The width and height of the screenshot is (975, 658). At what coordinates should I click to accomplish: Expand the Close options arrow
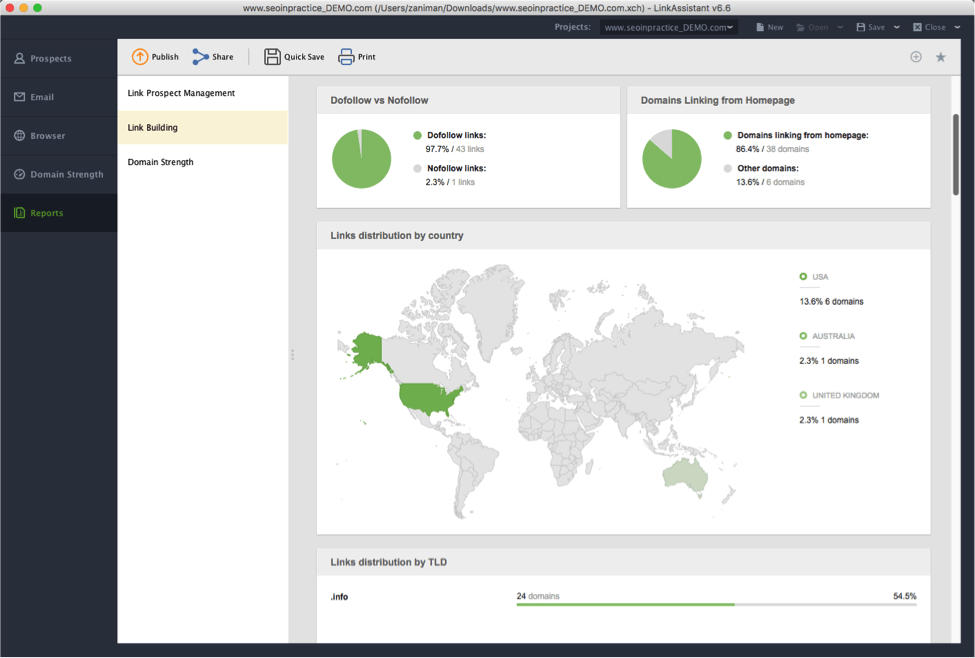click(x=957, y=27)
